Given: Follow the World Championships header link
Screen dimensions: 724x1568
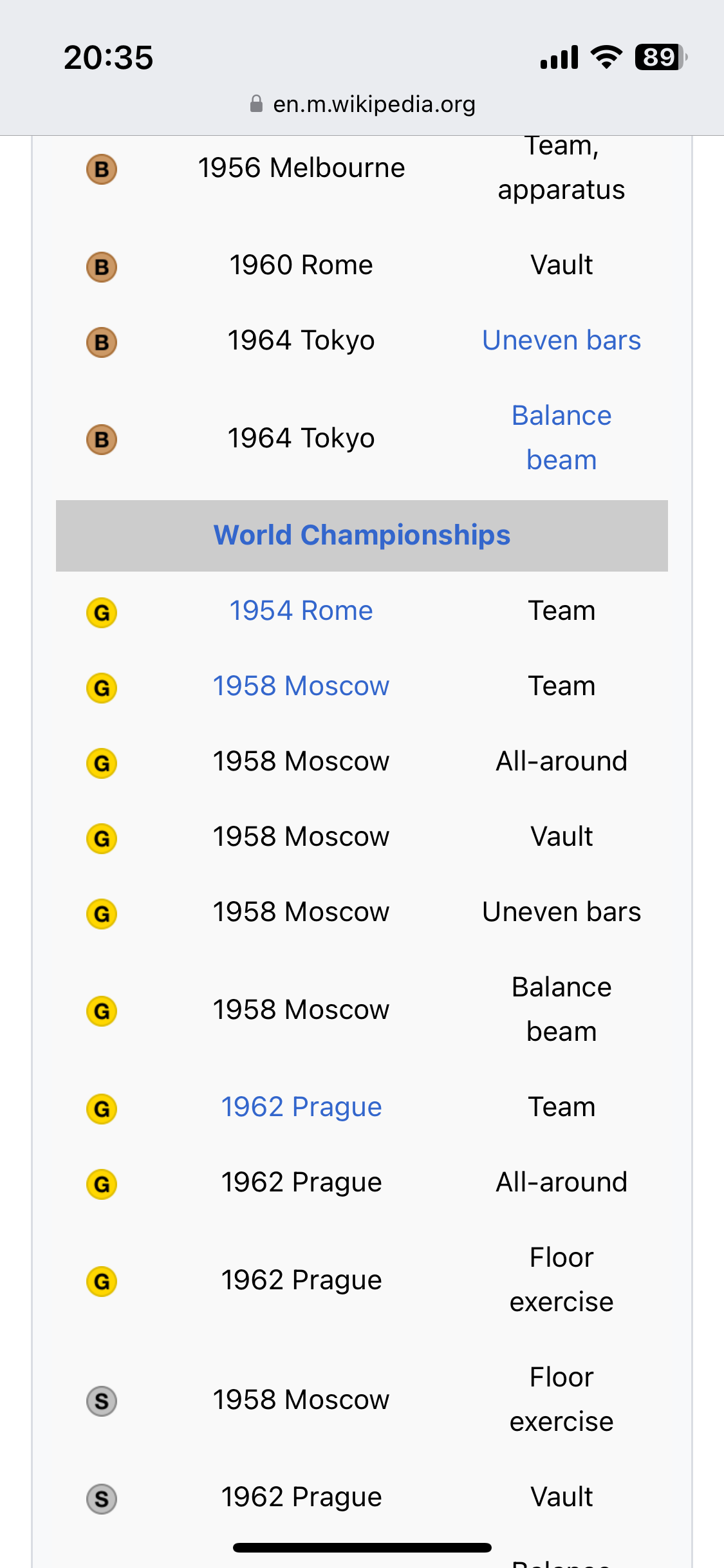Looking at the screenshot, I should pyautogui.click(x=362, y=535).
